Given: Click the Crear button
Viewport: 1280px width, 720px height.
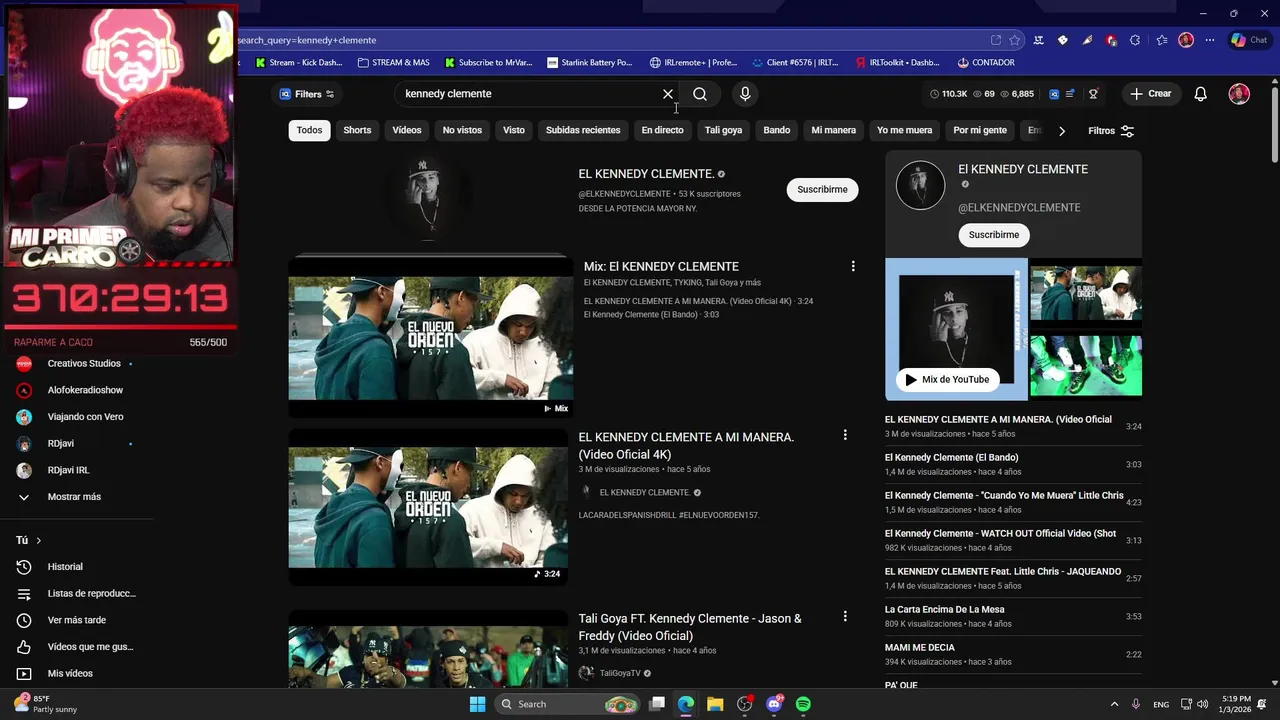Looking at the screenshot, I should click(x=1150, y=94).
